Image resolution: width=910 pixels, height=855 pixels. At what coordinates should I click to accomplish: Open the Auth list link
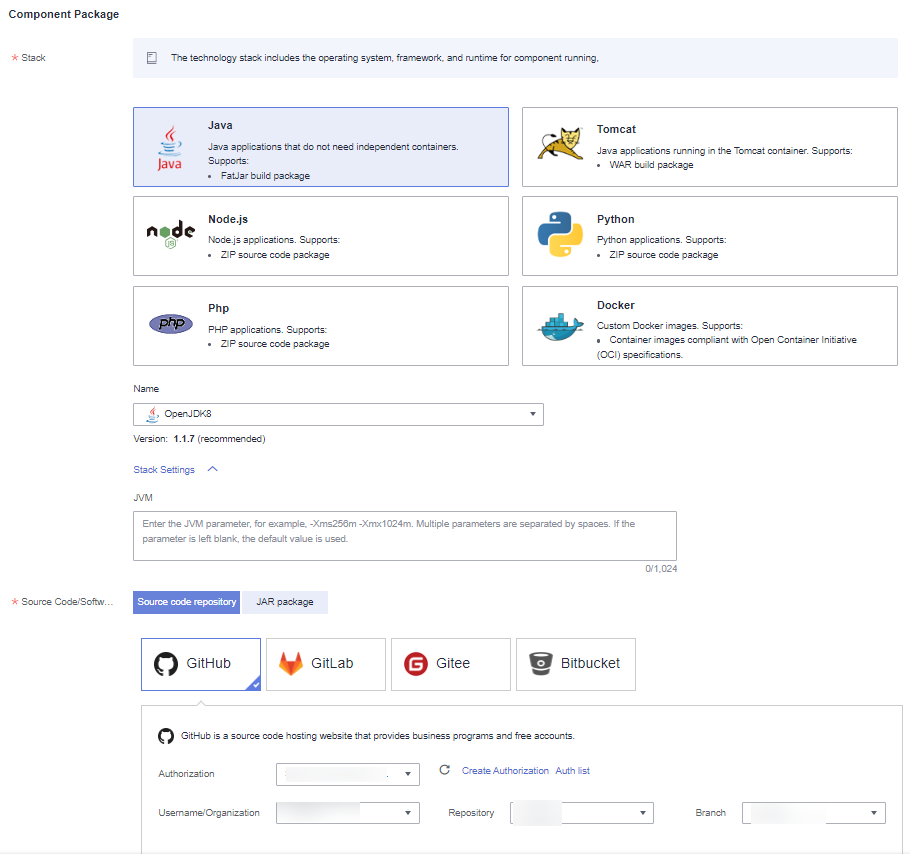click(x=572, y=771)
